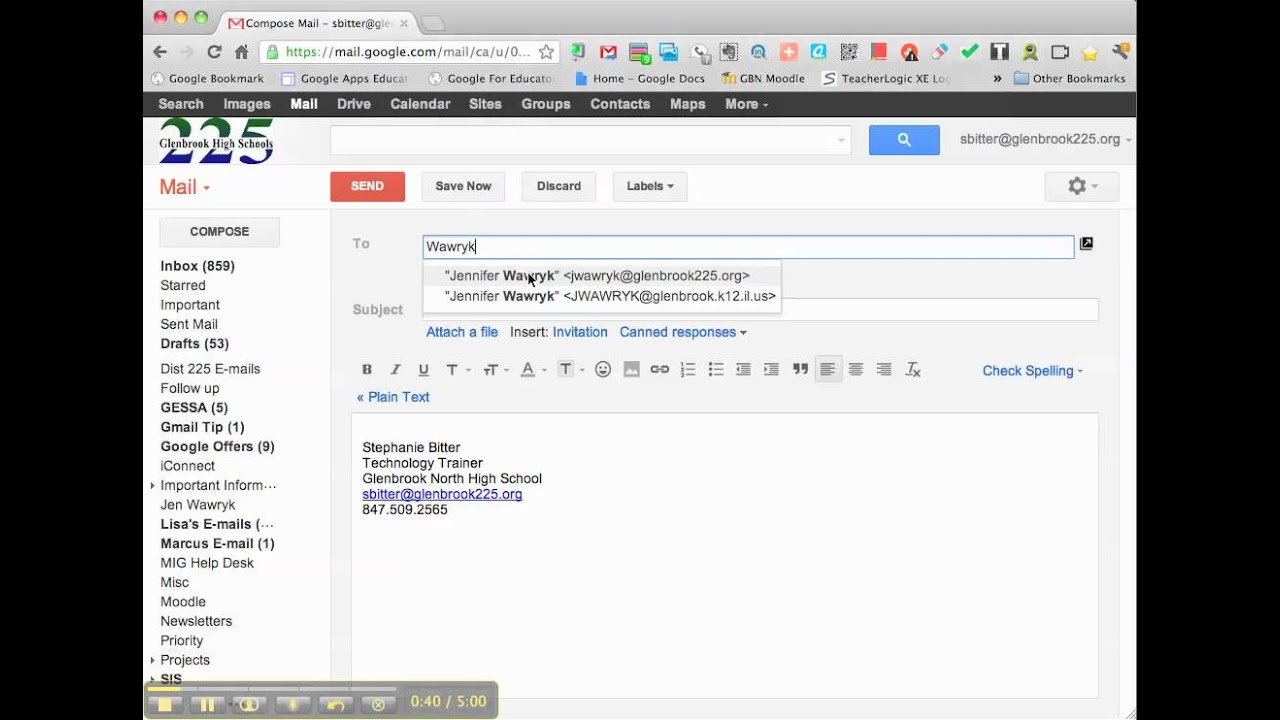Show hidden bookmarks with the chevron
The height and width of the screenshot is (720, 1280).
coord(997,78)
